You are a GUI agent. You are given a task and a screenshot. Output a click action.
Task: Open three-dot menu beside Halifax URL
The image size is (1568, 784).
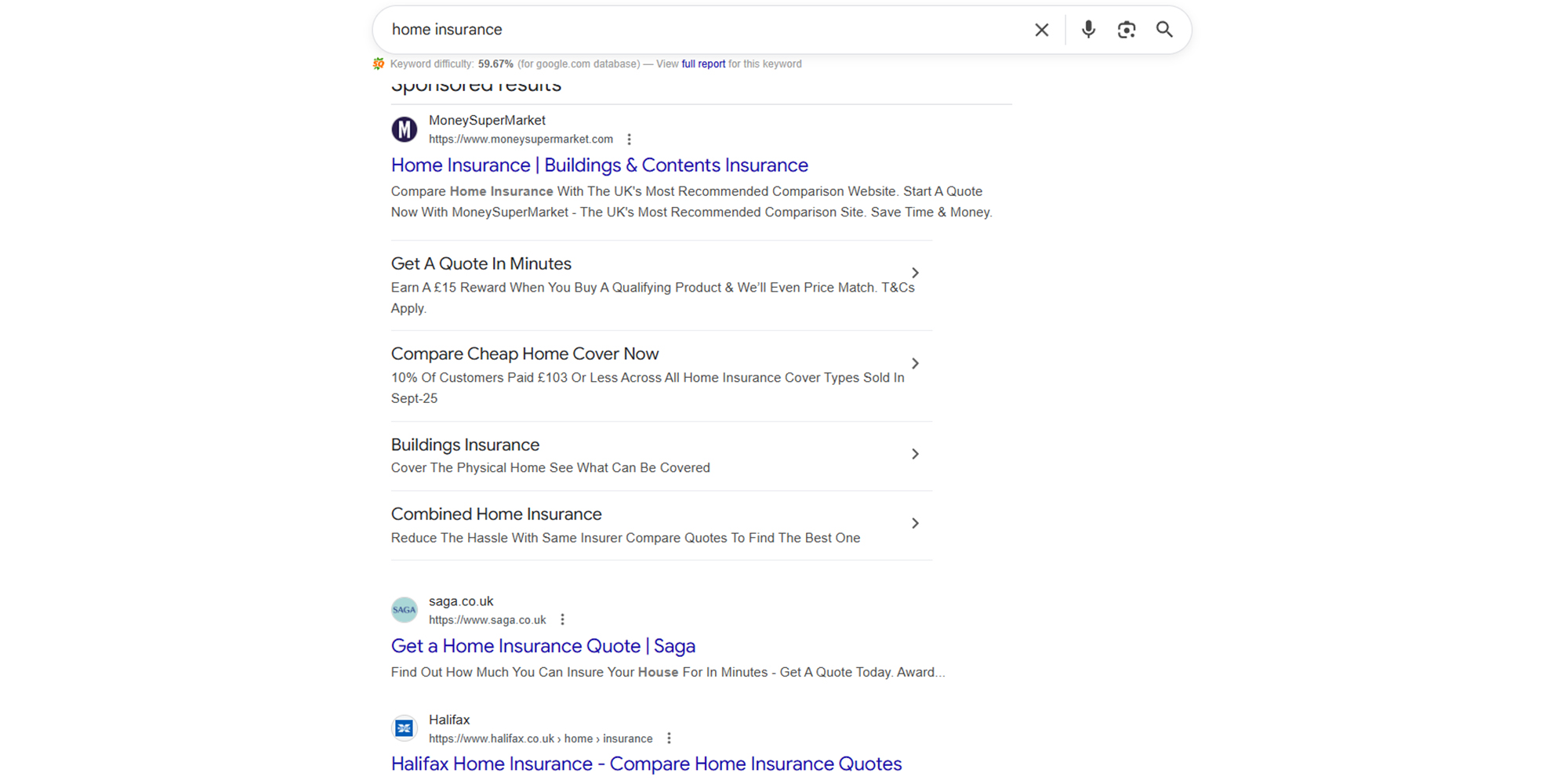(x=669, y=739)
